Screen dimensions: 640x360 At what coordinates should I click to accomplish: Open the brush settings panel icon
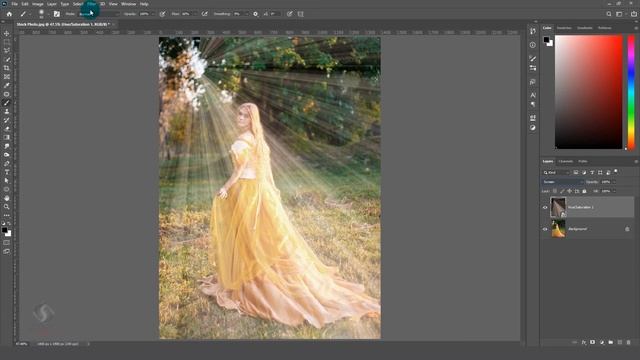(x=57, y=14)
